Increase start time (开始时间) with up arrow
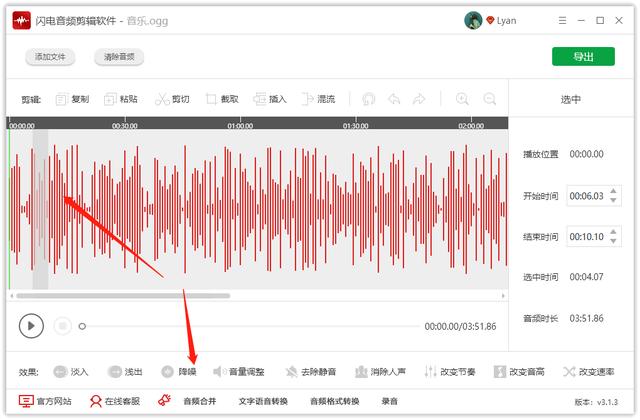Viewport: 640px width, 420px height. [x=613, y=191]
